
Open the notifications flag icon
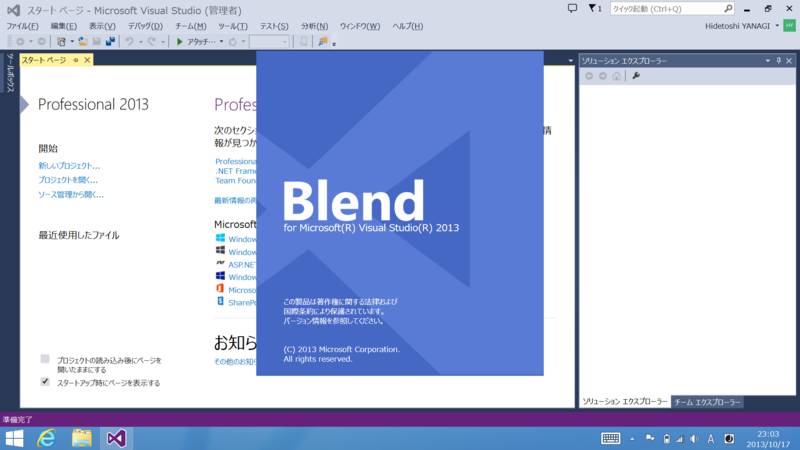(594, 9)
